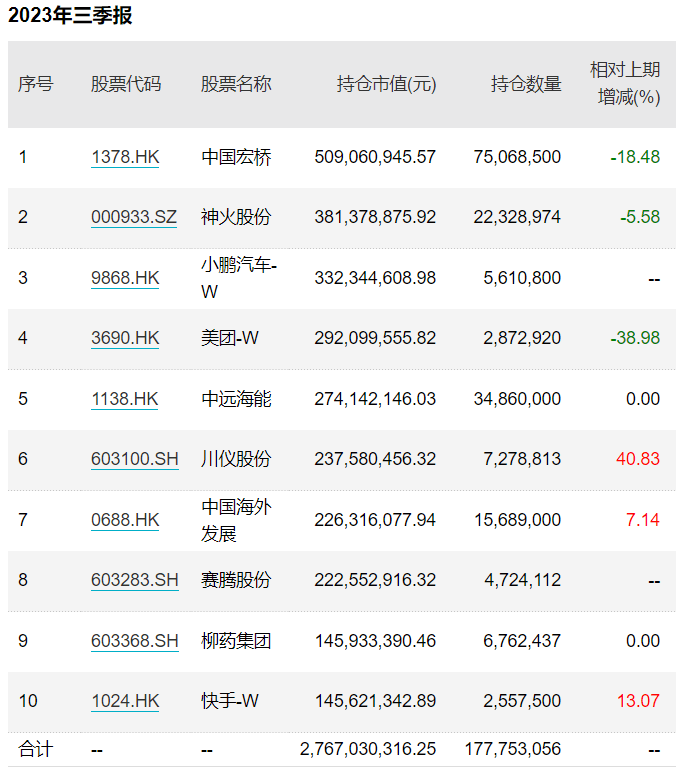Click the 40.83 change value for 川仪股份
676x773 pixels.
tap(638, 459)
